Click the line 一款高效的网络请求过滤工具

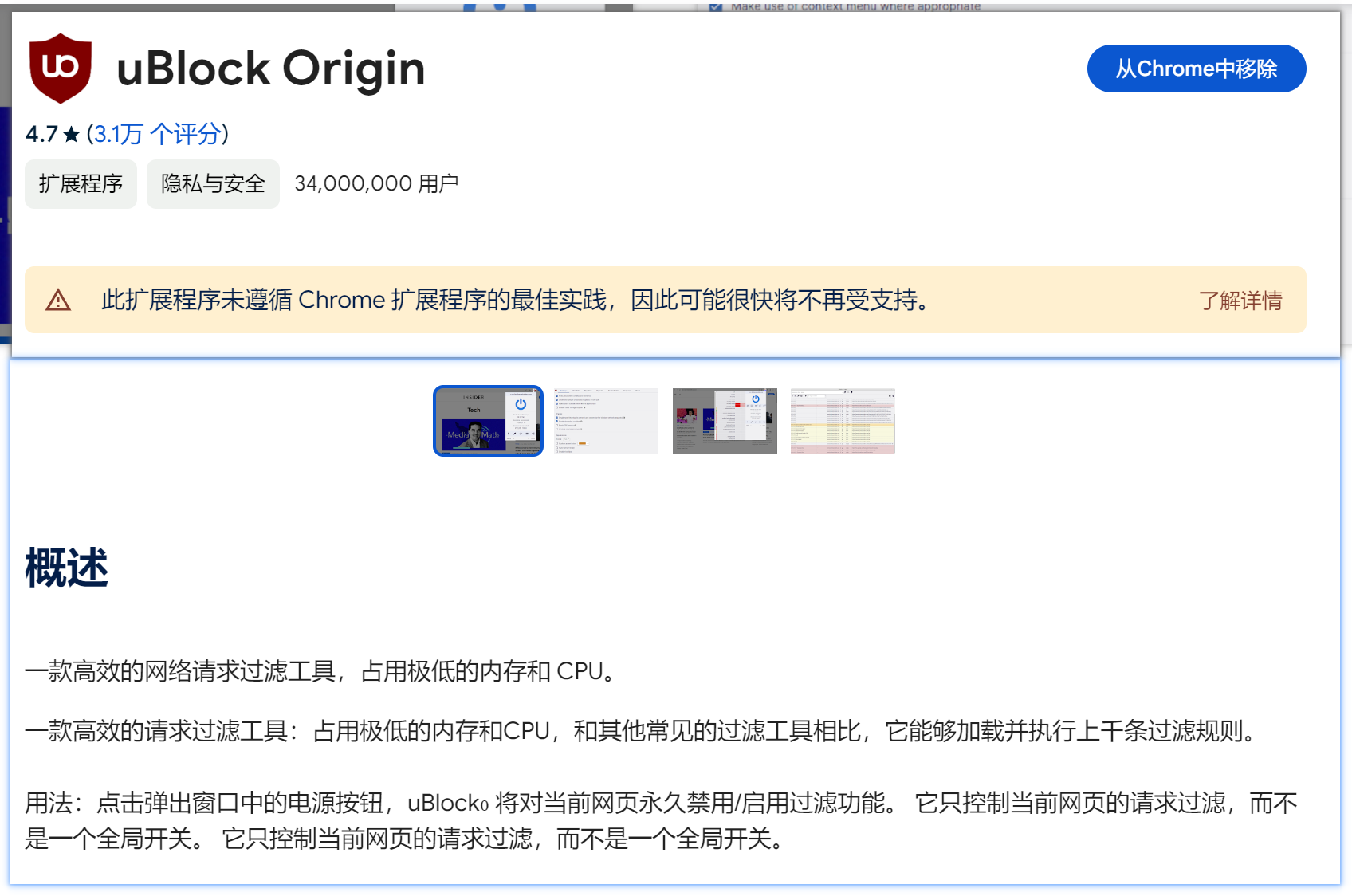pos(321,671)
